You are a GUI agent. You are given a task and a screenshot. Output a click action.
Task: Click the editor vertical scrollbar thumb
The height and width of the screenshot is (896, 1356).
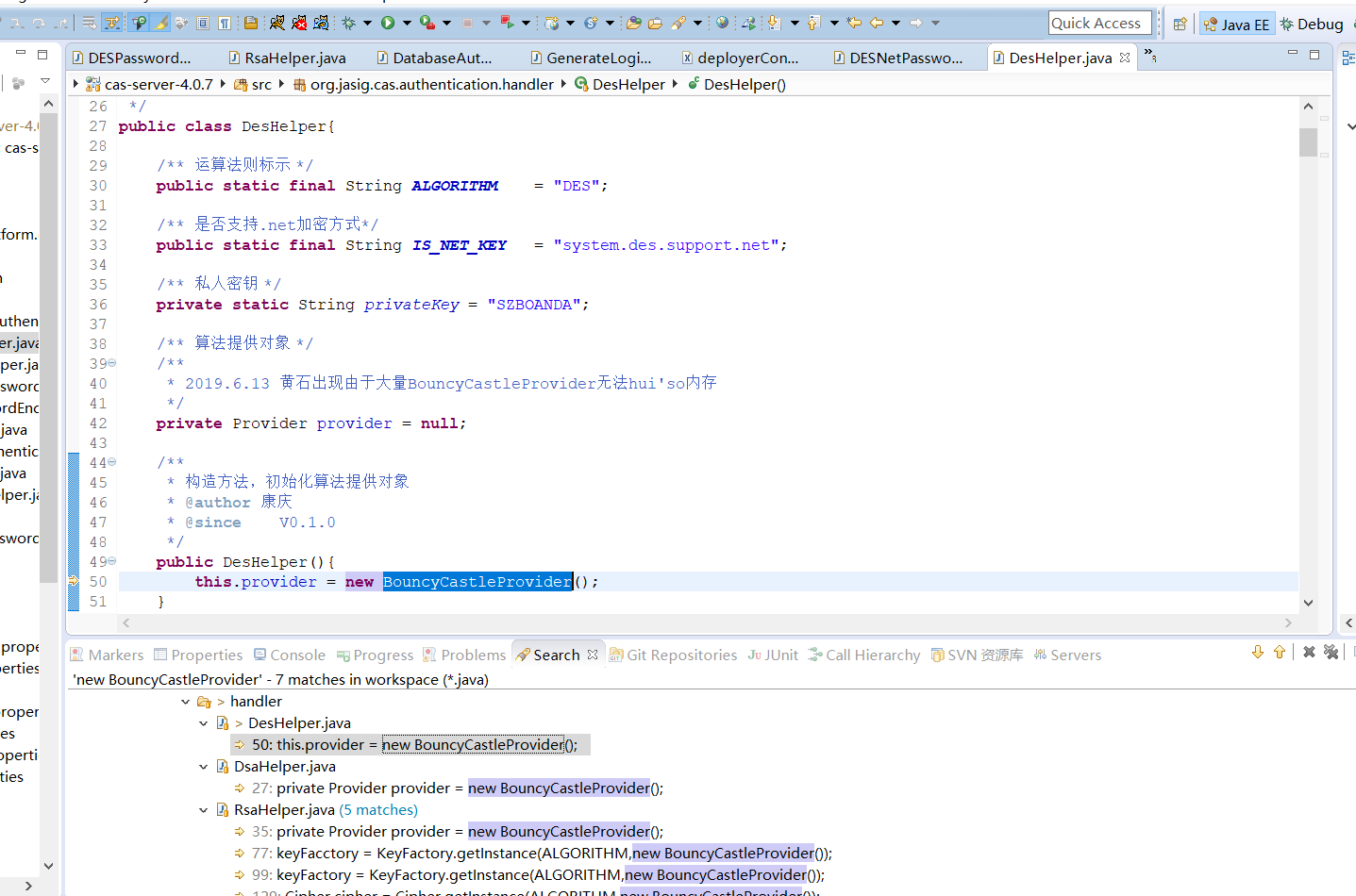[1308, 141]
